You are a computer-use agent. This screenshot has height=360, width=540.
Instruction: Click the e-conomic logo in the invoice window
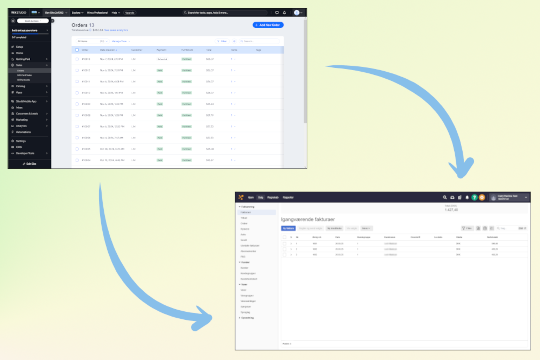pos(241,197)
